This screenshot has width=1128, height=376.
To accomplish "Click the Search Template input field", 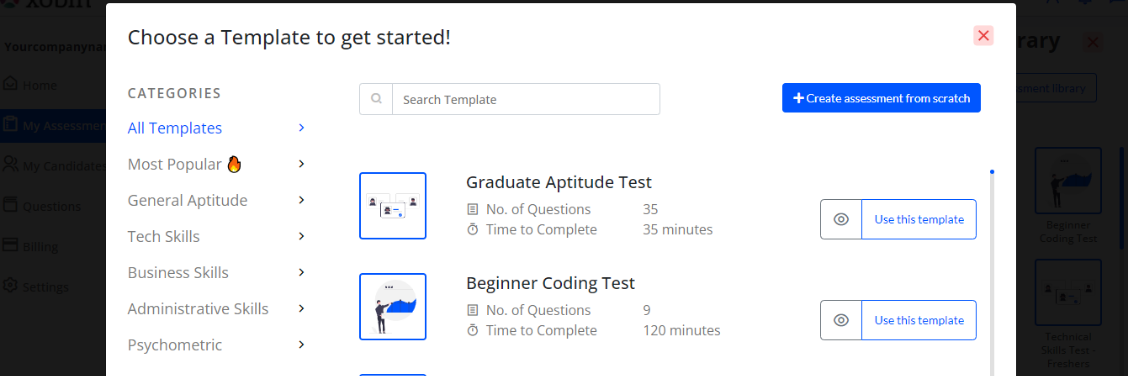I will (x=526, y=99).
